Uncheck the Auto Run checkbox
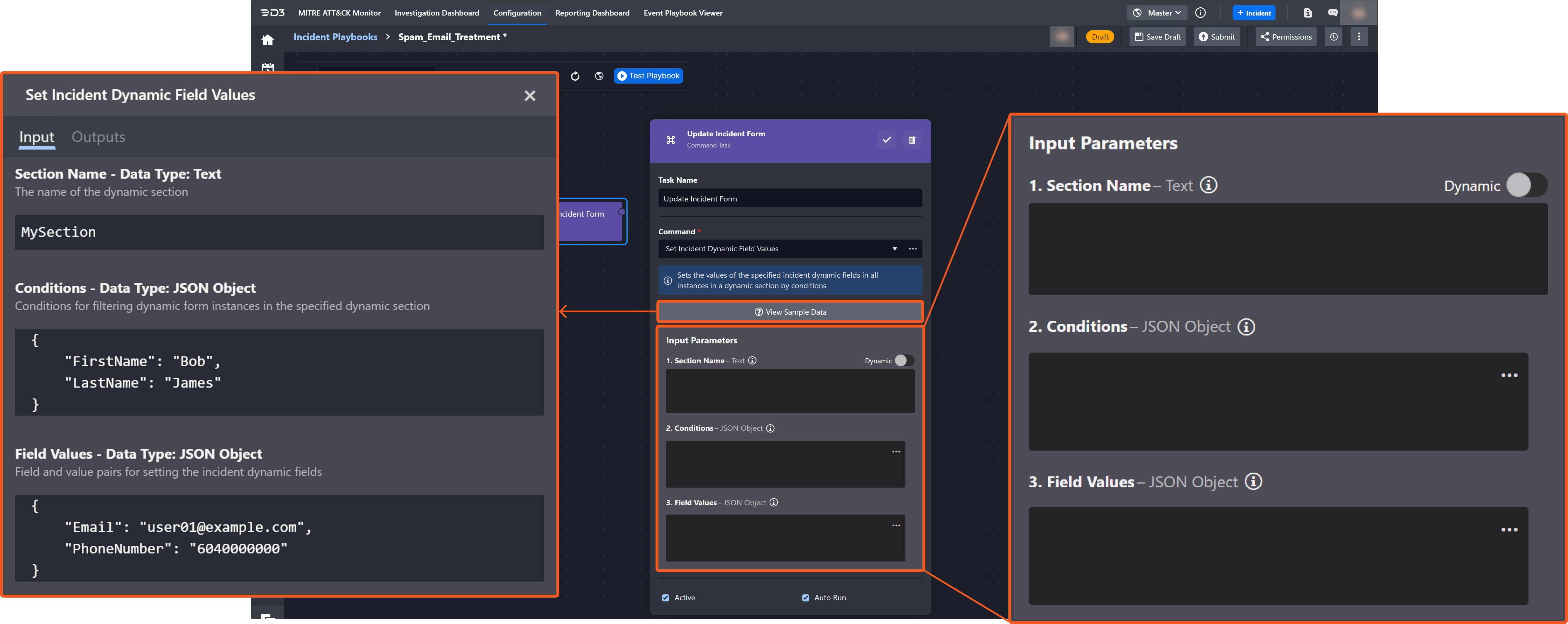Image resolution: width=1568 pixels, height=624 pixels. [x=805, y=598]
